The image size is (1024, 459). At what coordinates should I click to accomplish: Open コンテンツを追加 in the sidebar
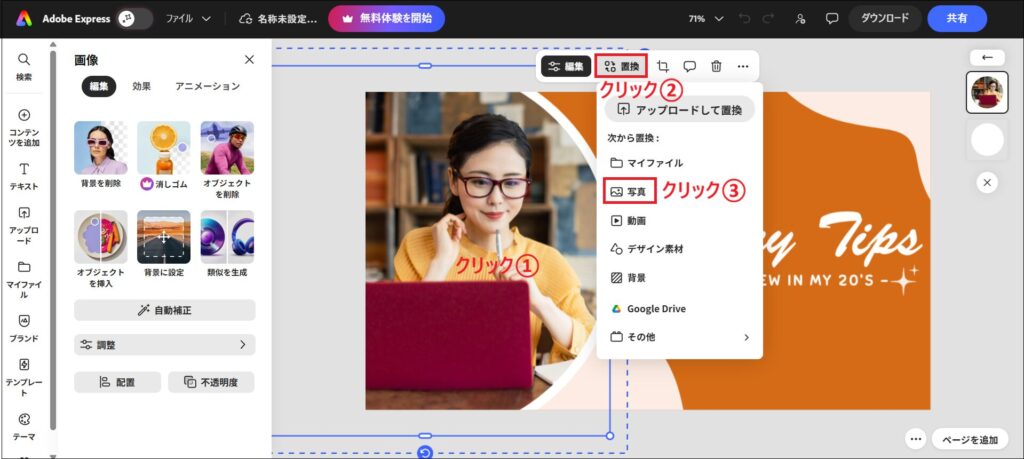[24, 128]
